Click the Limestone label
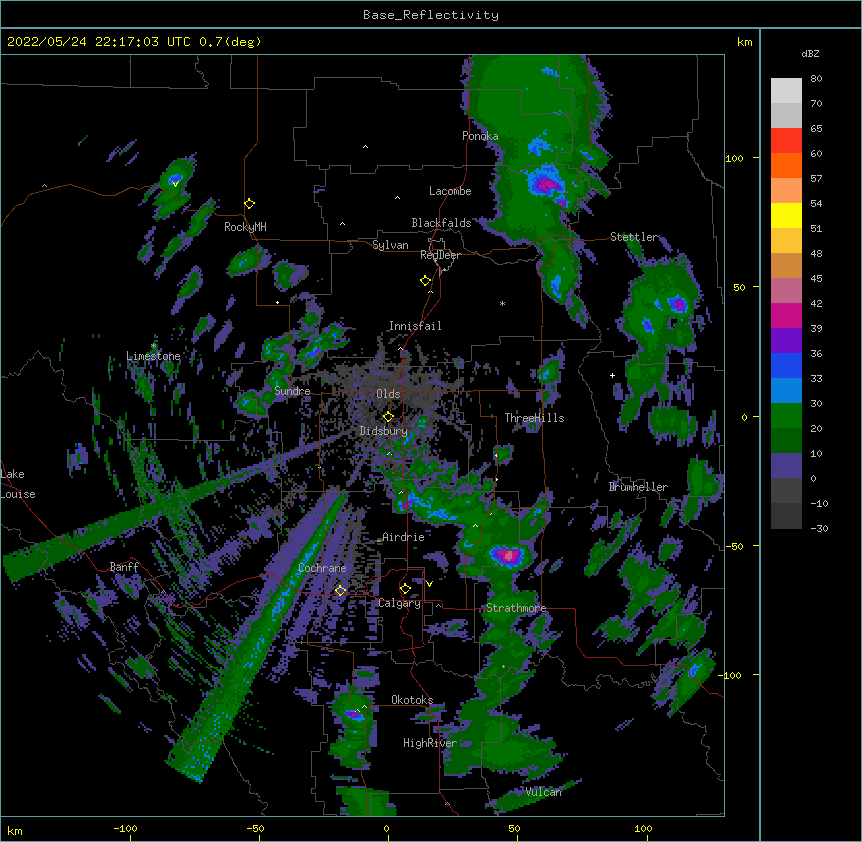862x842 pixels. tap(153, 356)
